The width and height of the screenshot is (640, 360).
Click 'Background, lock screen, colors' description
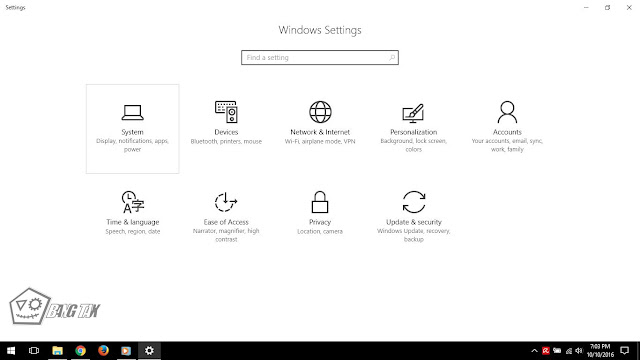pos(413,145)
